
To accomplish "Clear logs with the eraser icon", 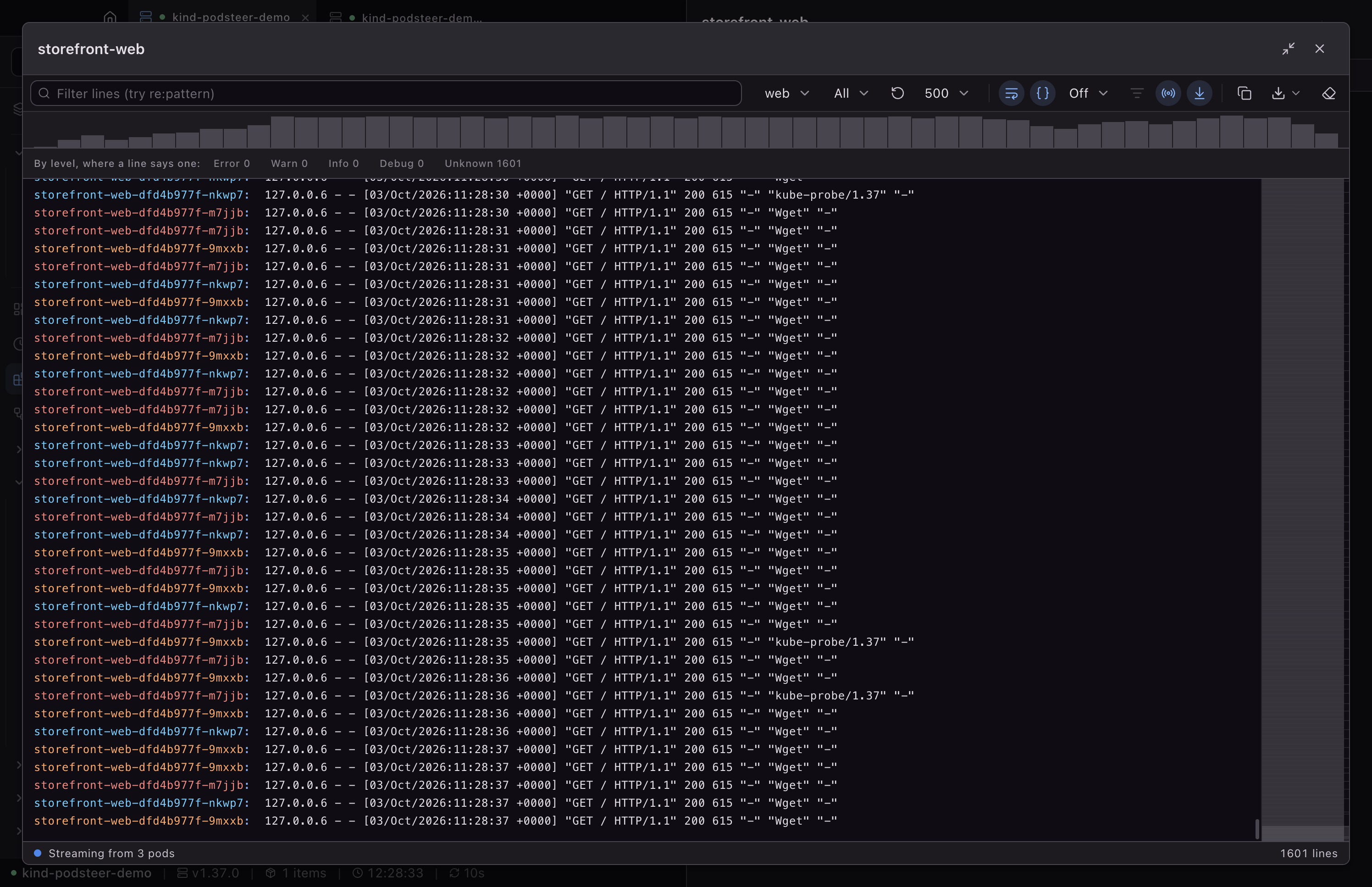I will point(1329,93).
